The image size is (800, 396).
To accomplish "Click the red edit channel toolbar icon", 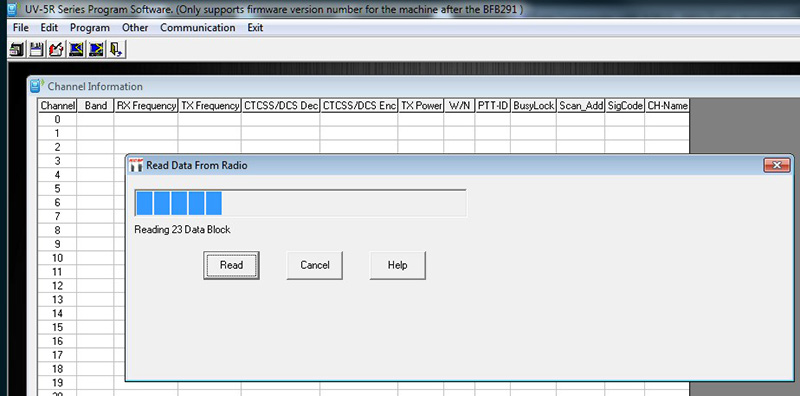I will (56, 50).
